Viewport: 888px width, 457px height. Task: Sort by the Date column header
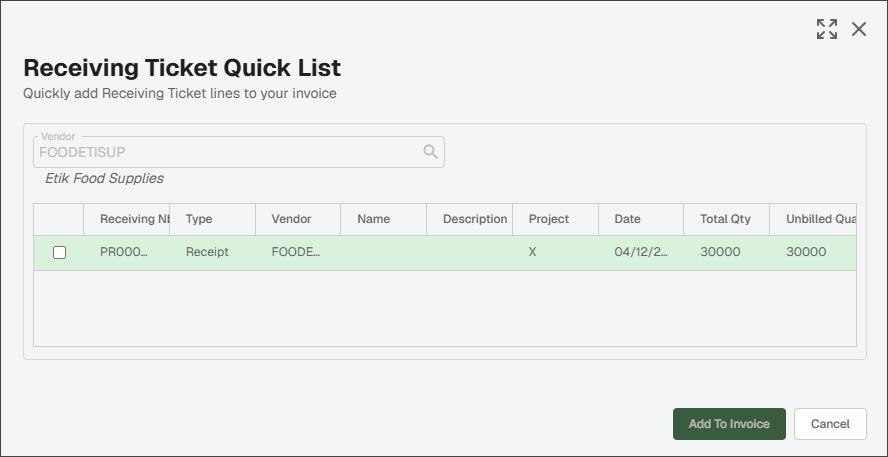pos(641,219)
